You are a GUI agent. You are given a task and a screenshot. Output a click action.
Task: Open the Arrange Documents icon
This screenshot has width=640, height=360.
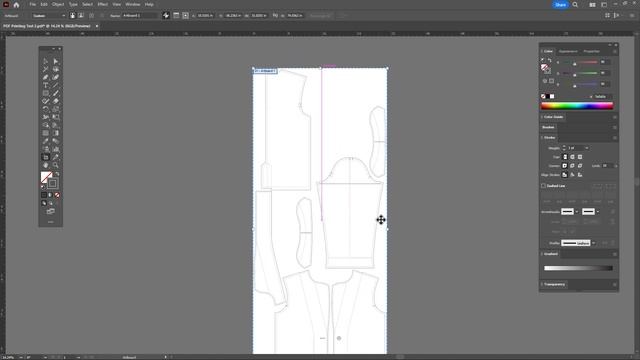[x=592, y=5]
